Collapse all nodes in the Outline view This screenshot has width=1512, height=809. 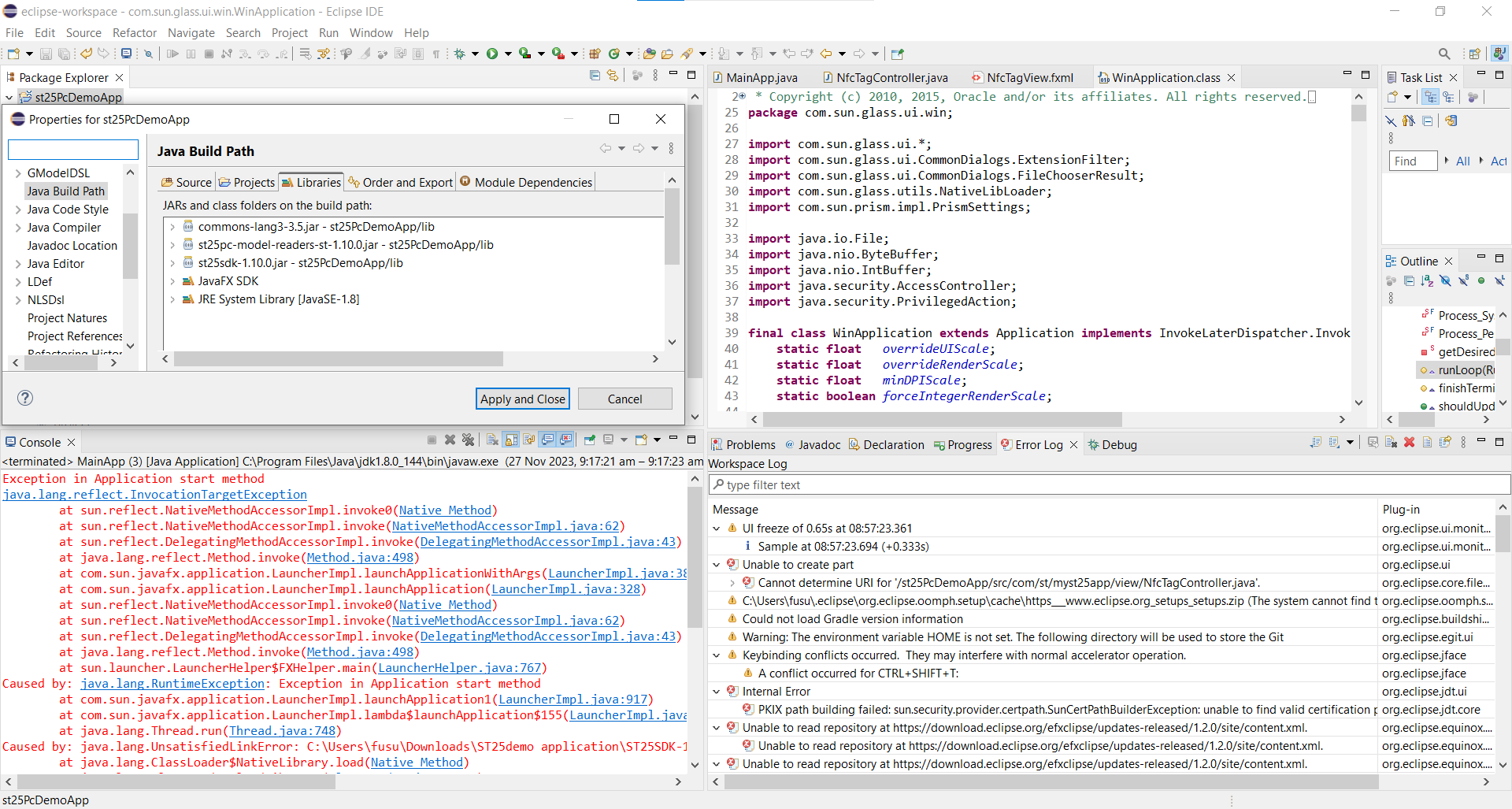pos(1409,281)
